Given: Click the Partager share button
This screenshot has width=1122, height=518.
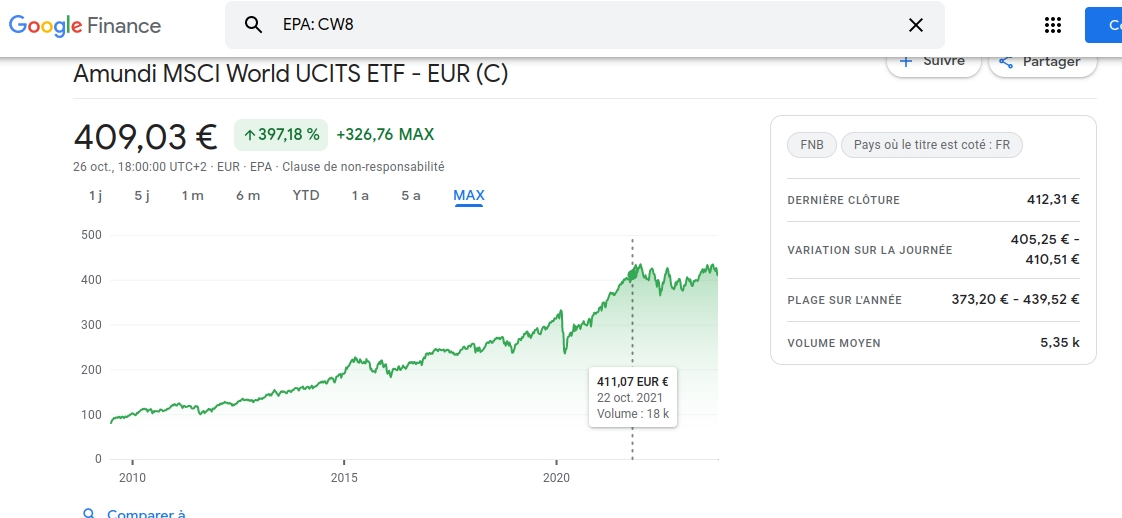Looking at the screenshot, I should coord(1042,62).
